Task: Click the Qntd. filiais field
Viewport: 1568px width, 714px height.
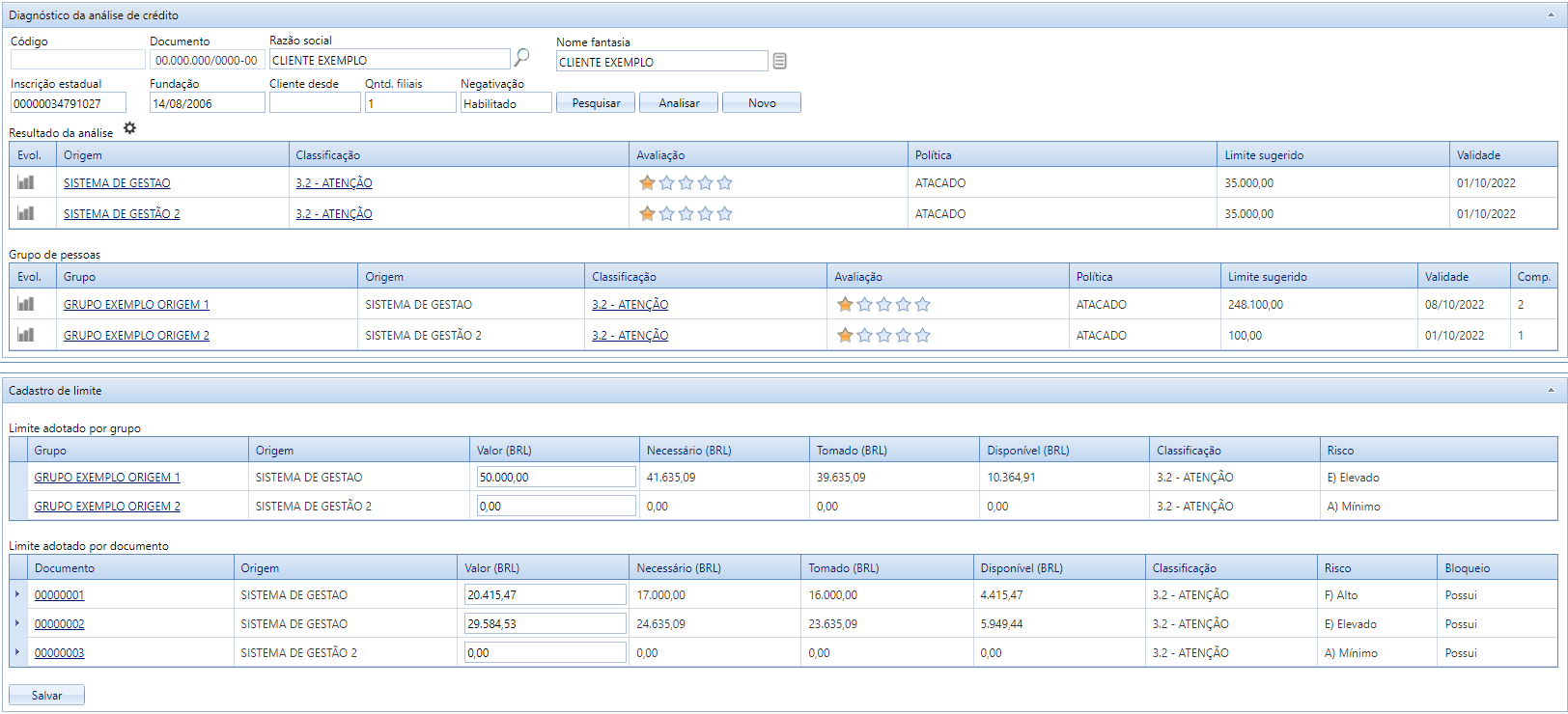Action: point(410,103)
